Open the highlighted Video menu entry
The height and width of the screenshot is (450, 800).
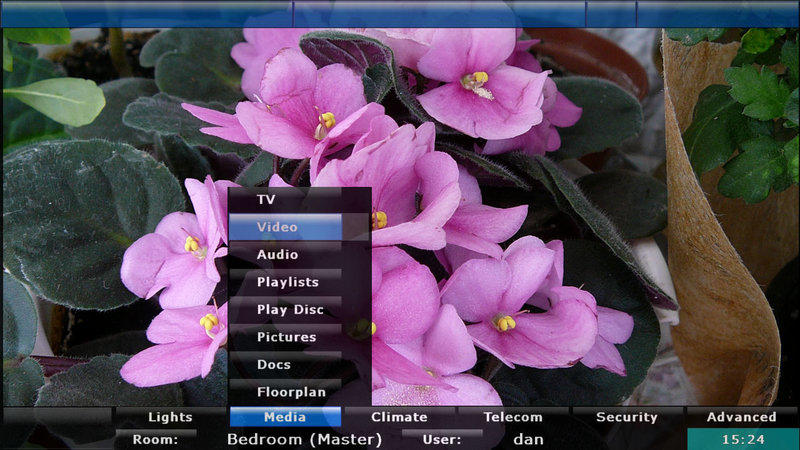point(285,227)
